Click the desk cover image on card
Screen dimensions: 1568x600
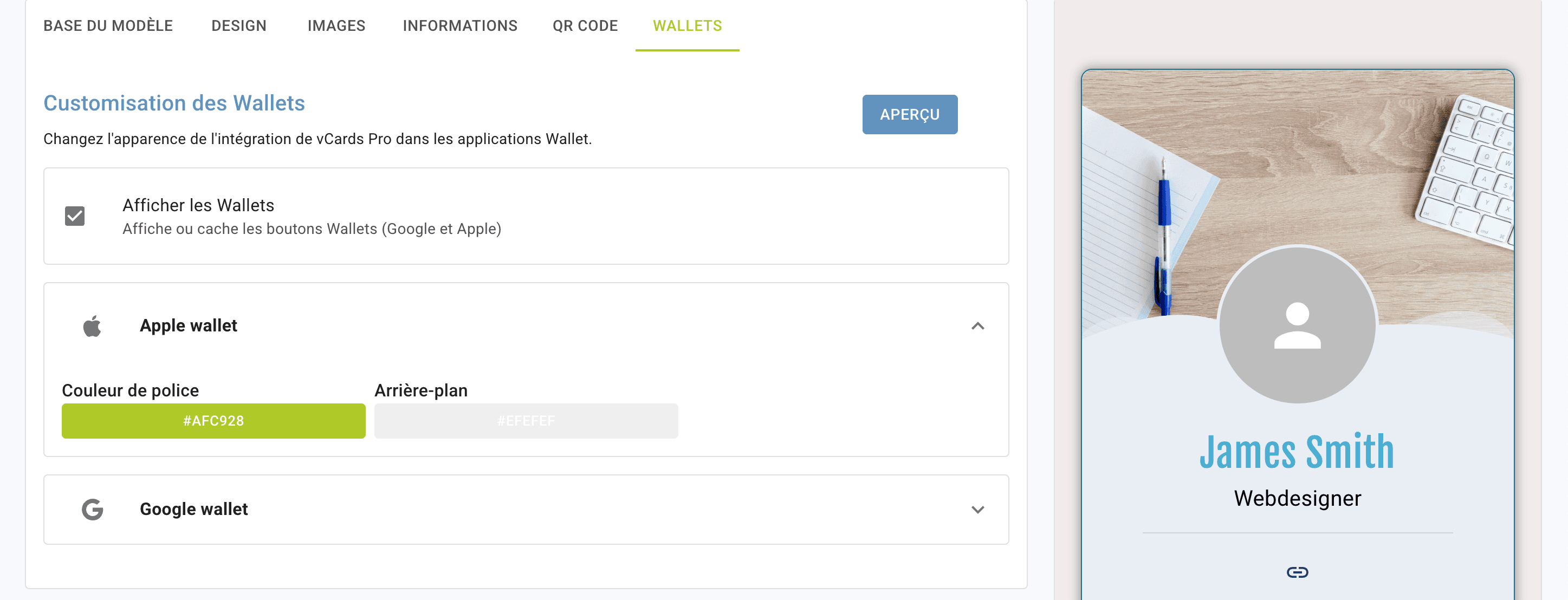pos(1297,158)
